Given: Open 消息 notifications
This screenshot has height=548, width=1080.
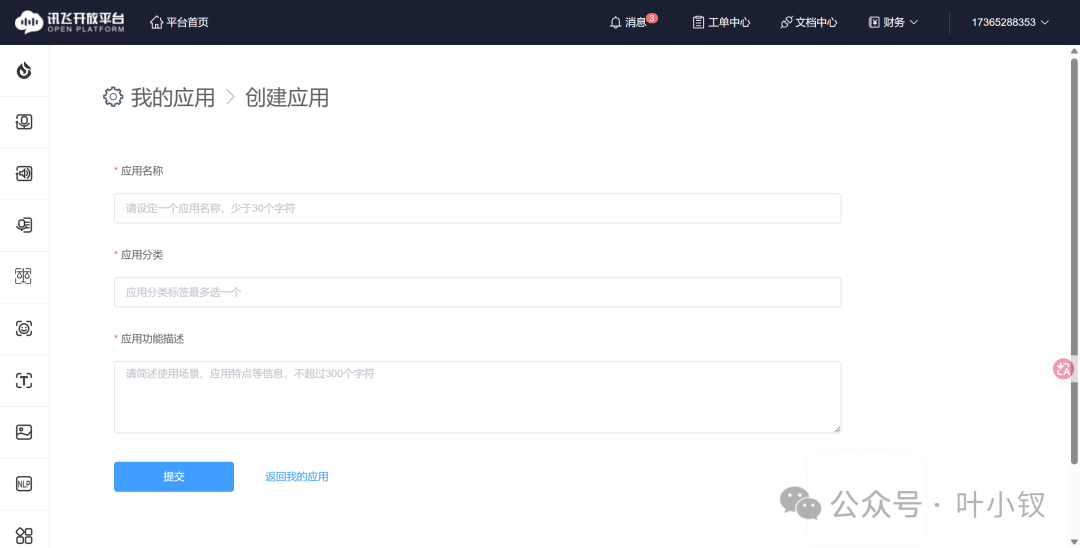Looking at the screenshot, I should tap(628, 22).
